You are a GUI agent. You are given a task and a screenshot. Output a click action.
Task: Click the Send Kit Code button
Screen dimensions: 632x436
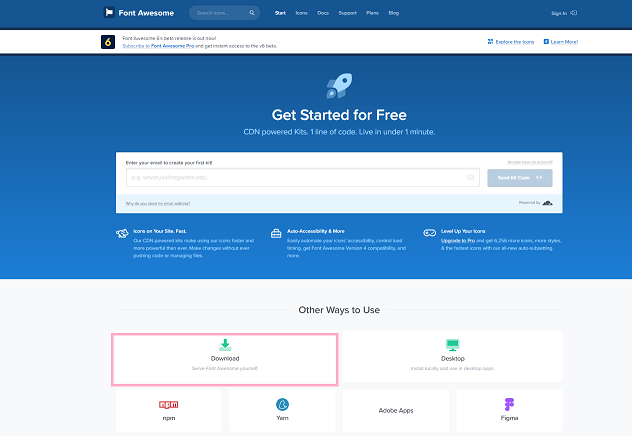520,178
